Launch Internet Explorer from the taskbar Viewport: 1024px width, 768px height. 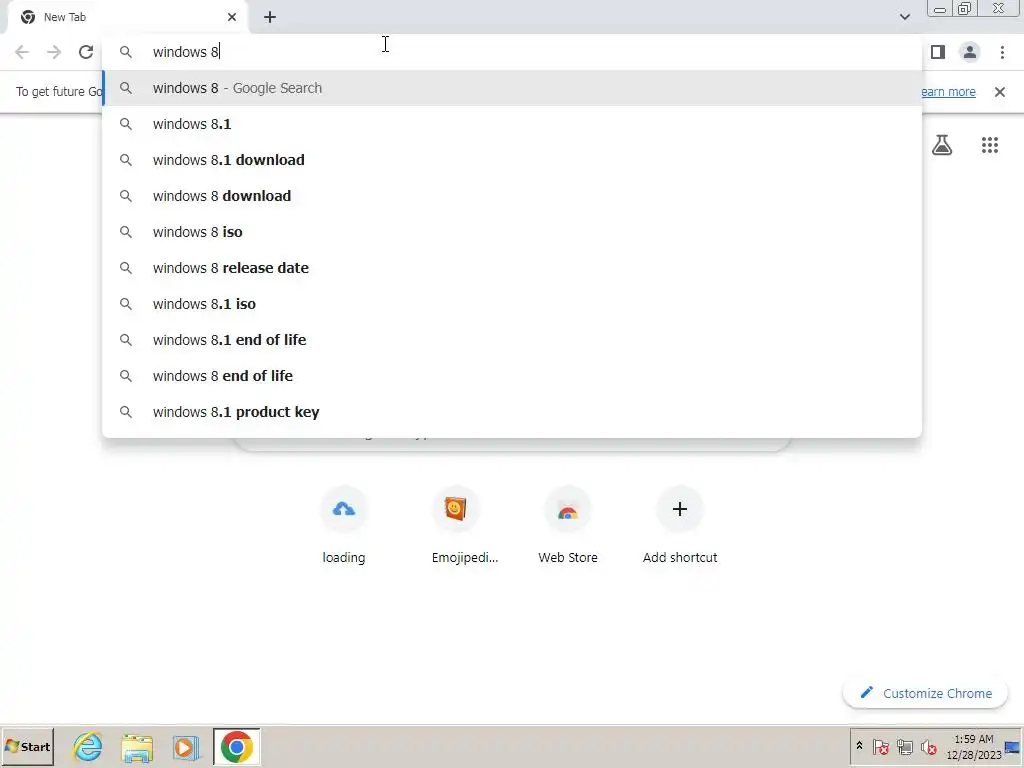point(88,746)
